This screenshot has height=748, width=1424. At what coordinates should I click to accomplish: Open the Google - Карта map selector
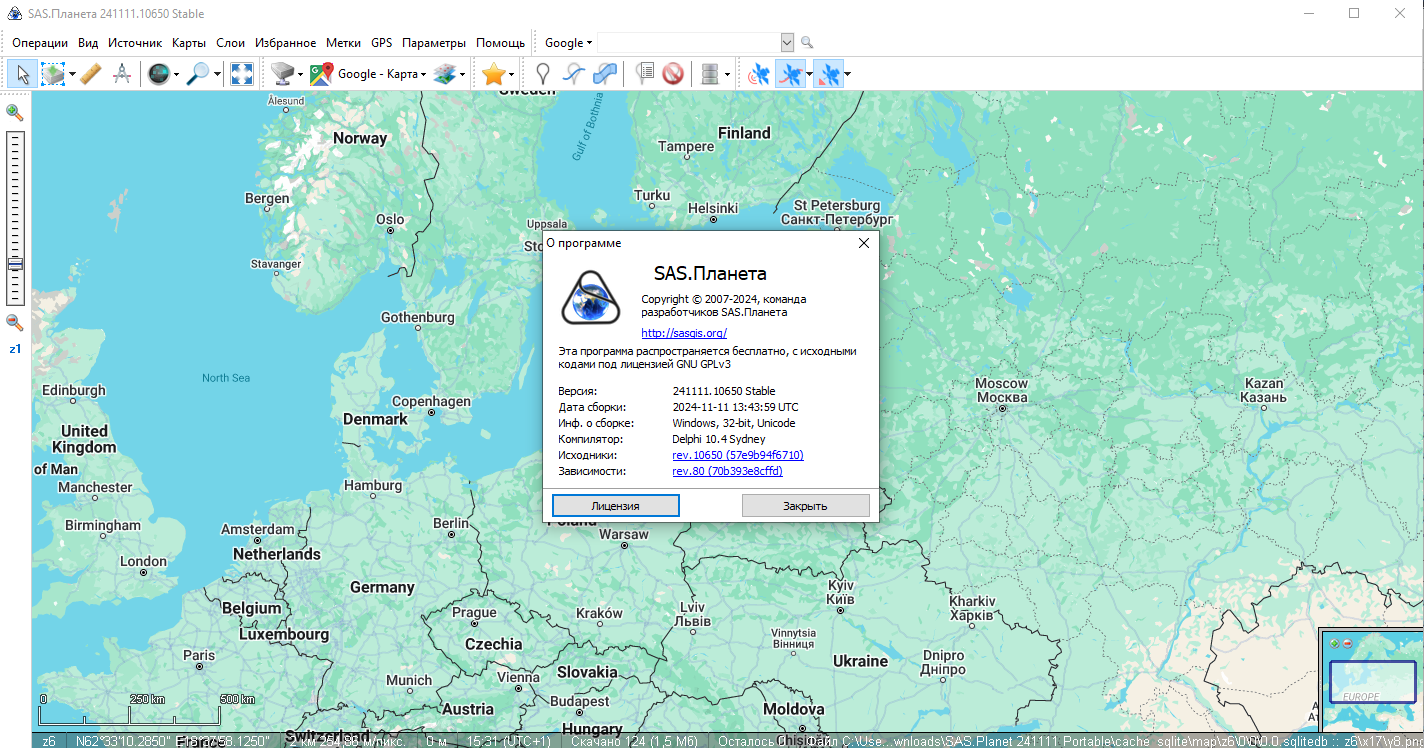[x=368, y=73]
